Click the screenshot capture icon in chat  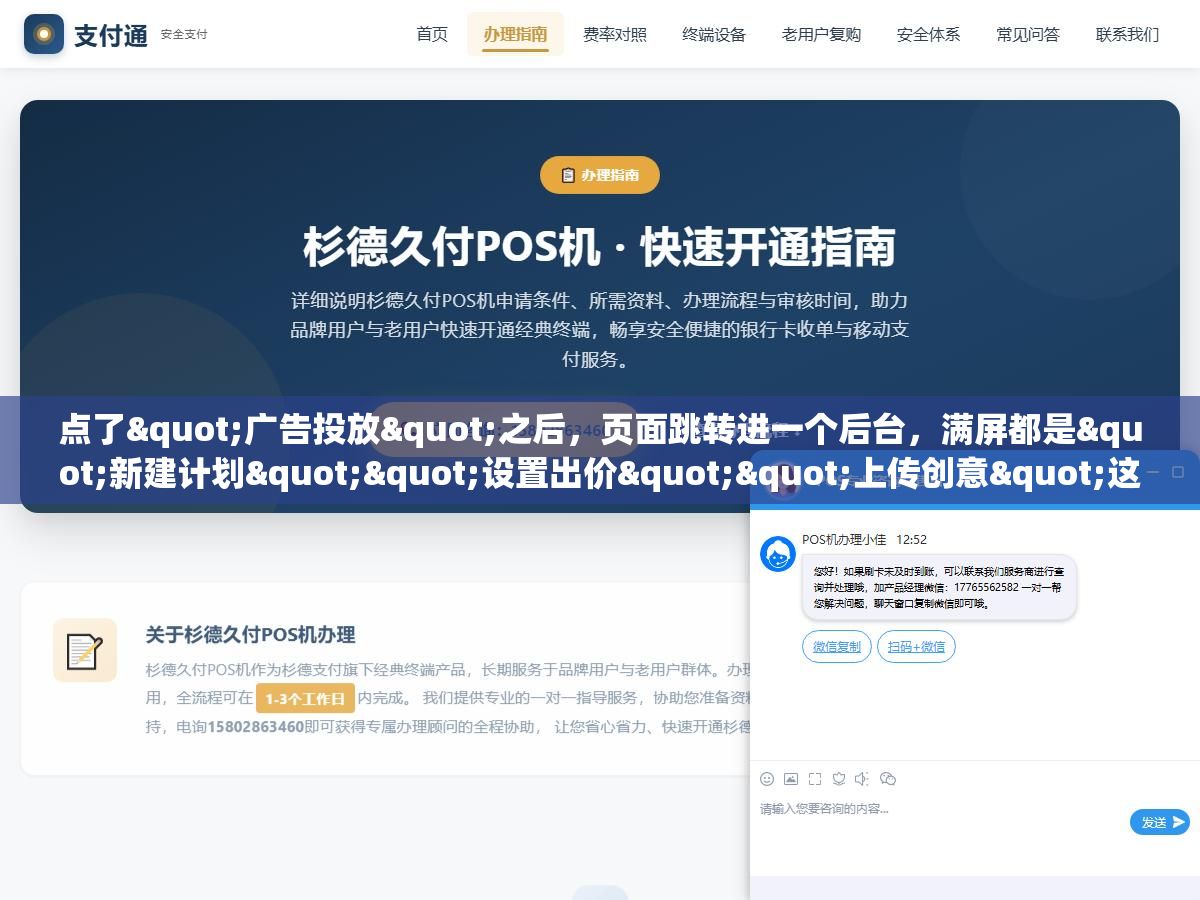[x=815, y=779]
